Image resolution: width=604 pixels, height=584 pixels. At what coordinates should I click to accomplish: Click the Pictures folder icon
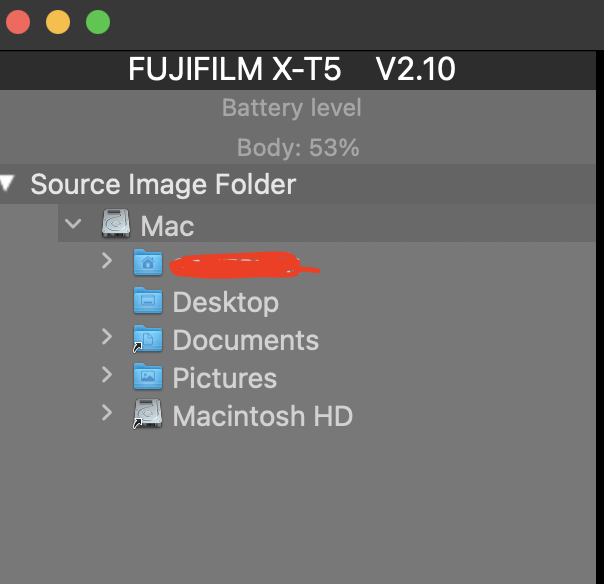click(x=148, y=376)
